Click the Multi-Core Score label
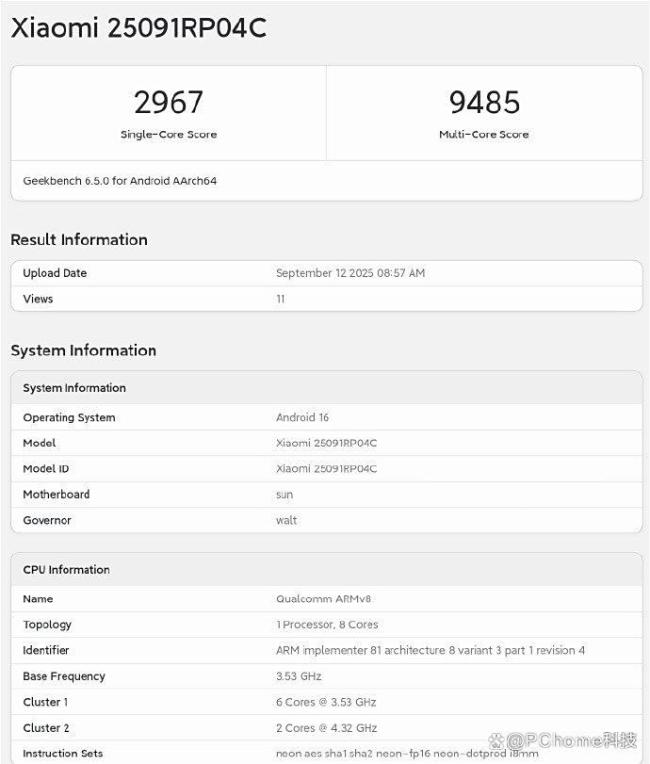This screenshot has width=650, height=764. [484, 134]
